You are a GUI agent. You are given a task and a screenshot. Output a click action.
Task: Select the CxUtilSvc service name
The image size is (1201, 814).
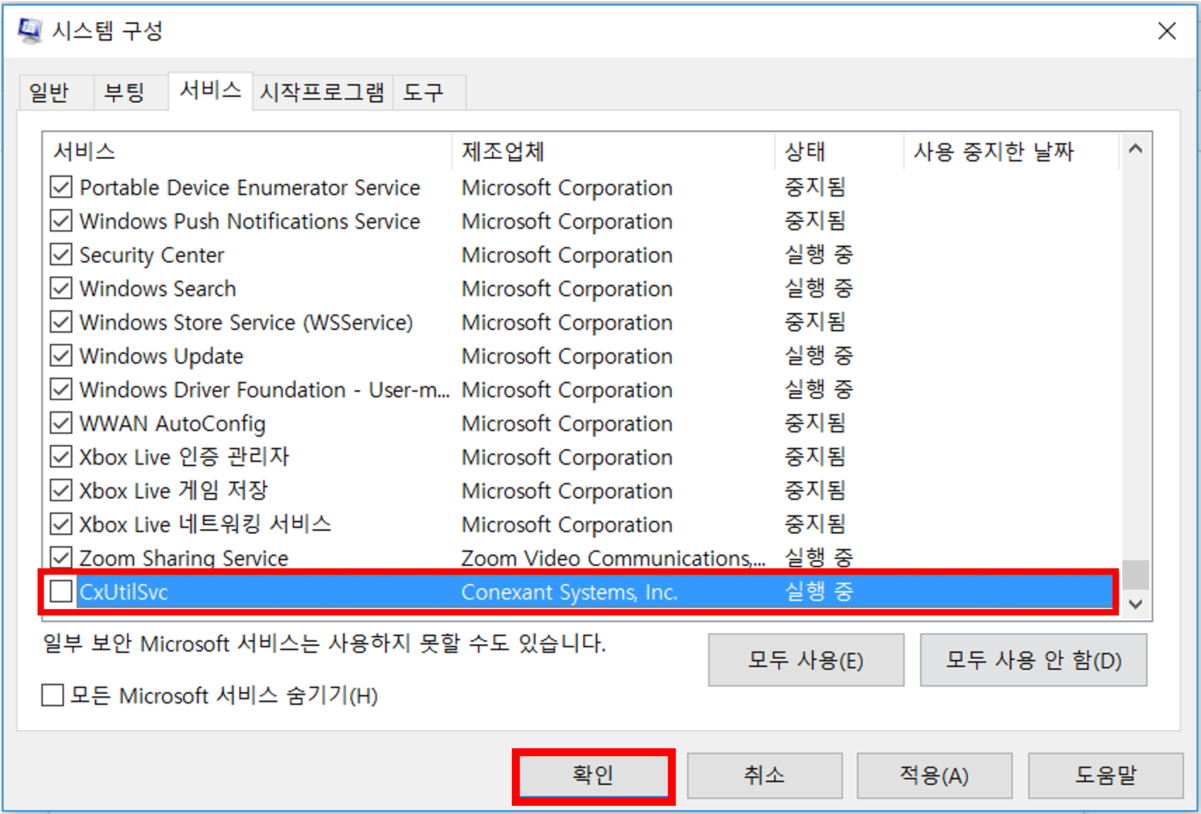click(123, 592)
